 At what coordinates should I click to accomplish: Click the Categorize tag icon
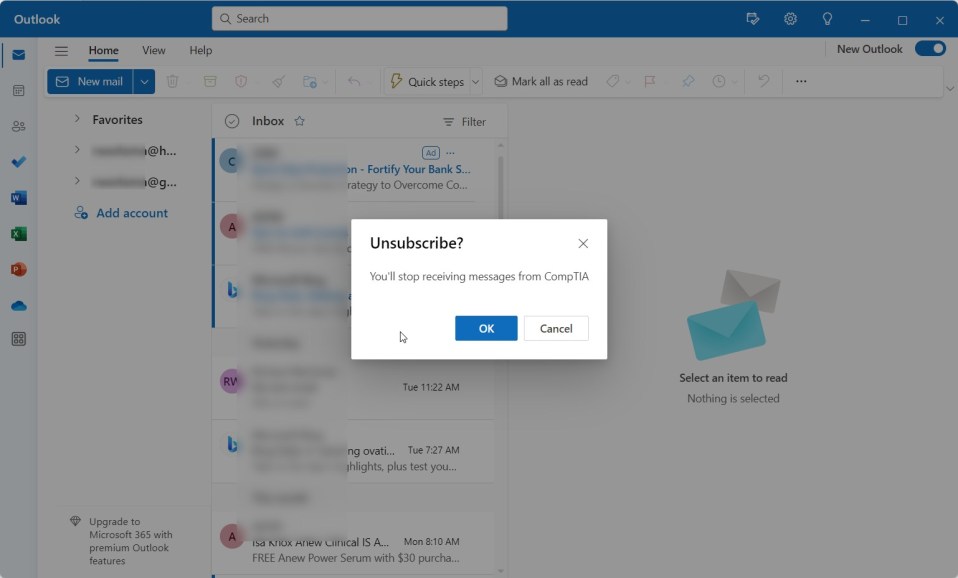612,81
